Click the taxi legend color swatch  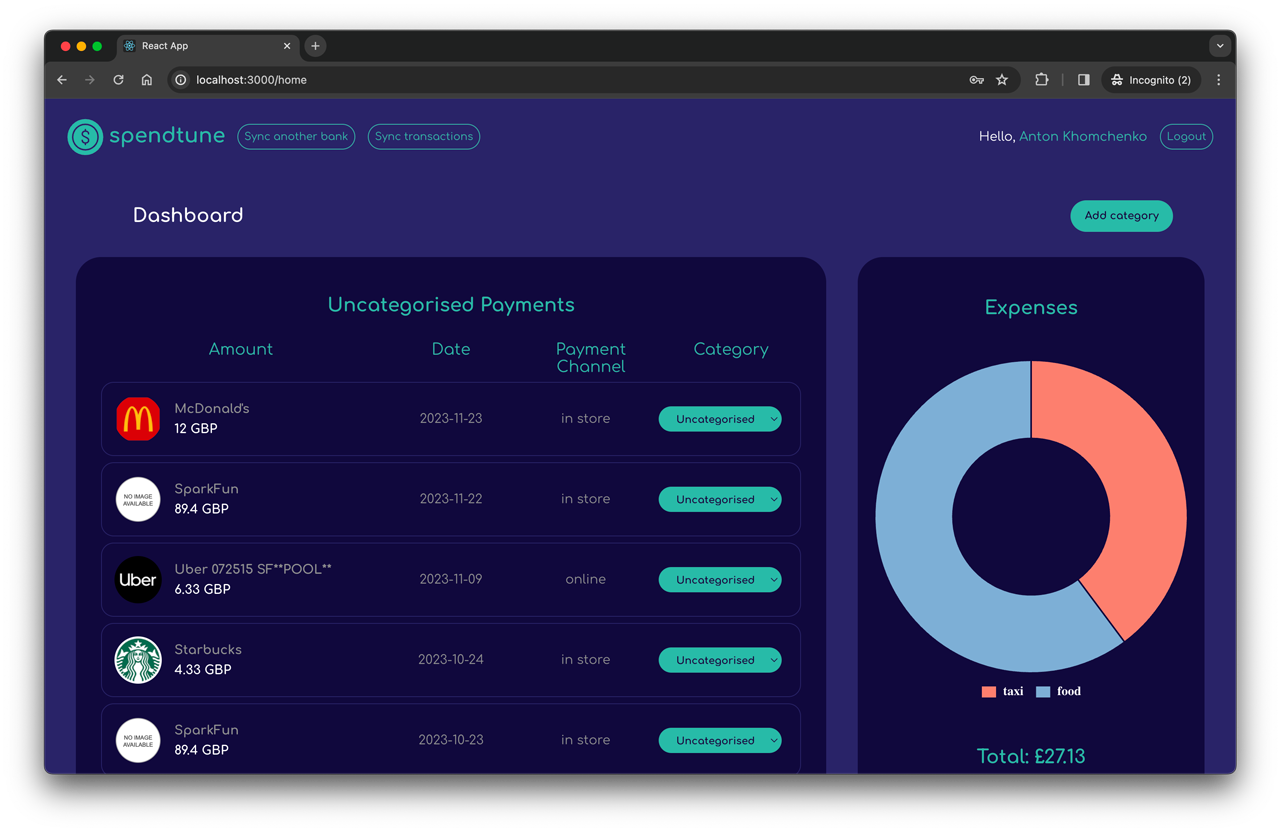[x=989, y=692]
